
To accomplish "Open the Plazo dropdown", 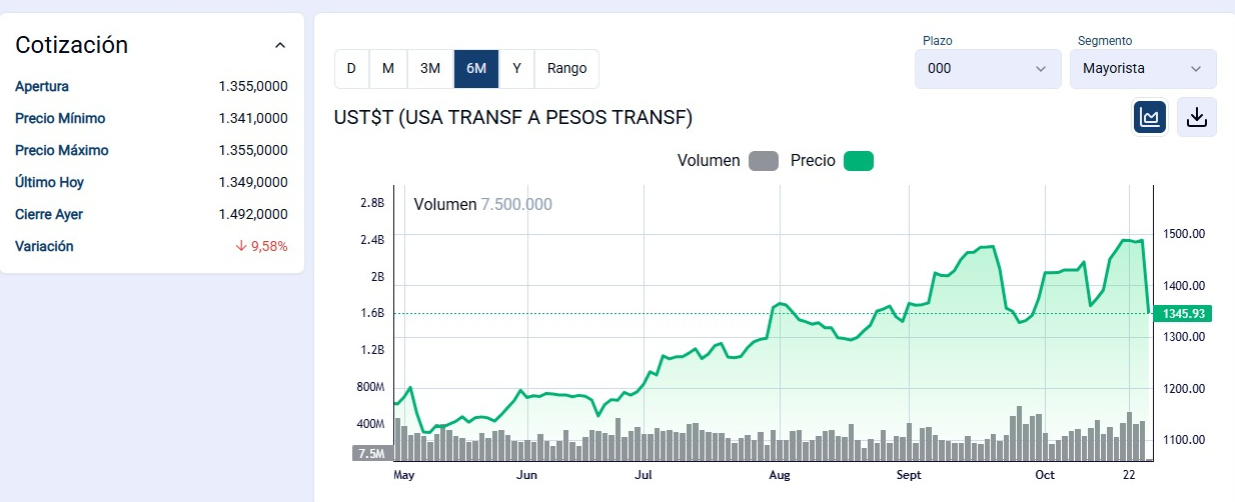I will pos(987,69).
